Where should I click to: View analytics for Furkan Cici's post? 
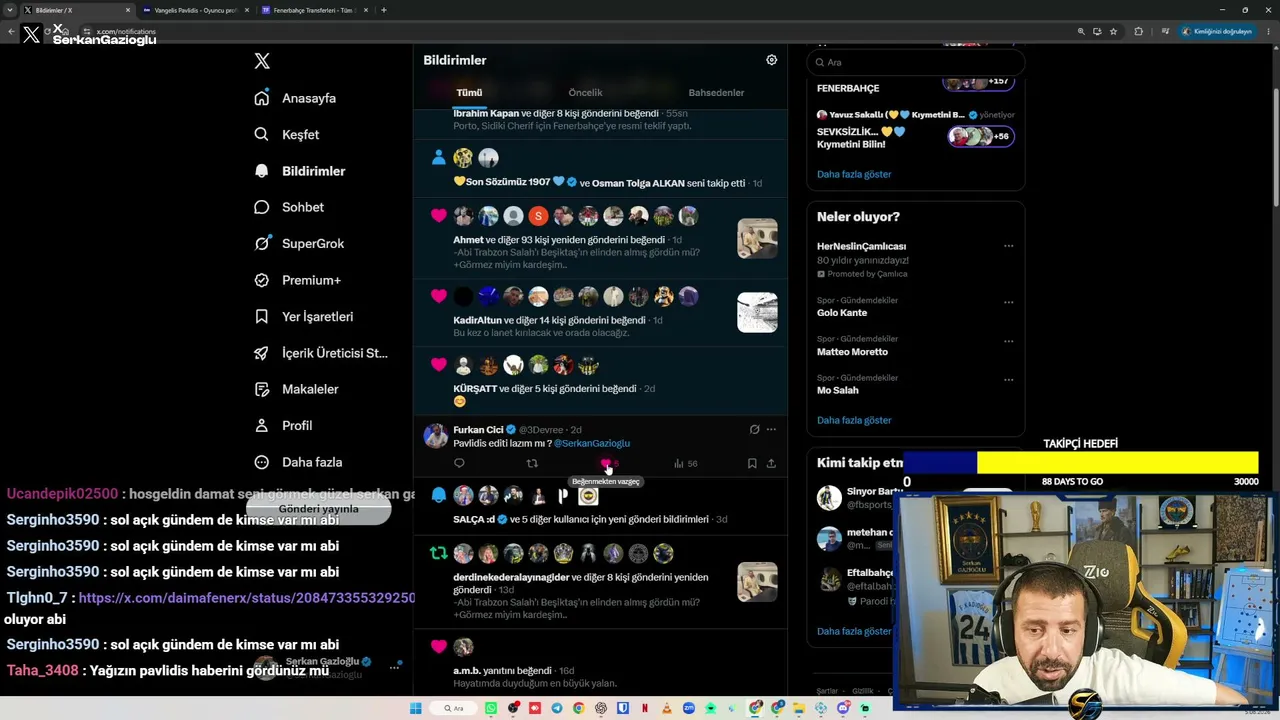[685, 463]
